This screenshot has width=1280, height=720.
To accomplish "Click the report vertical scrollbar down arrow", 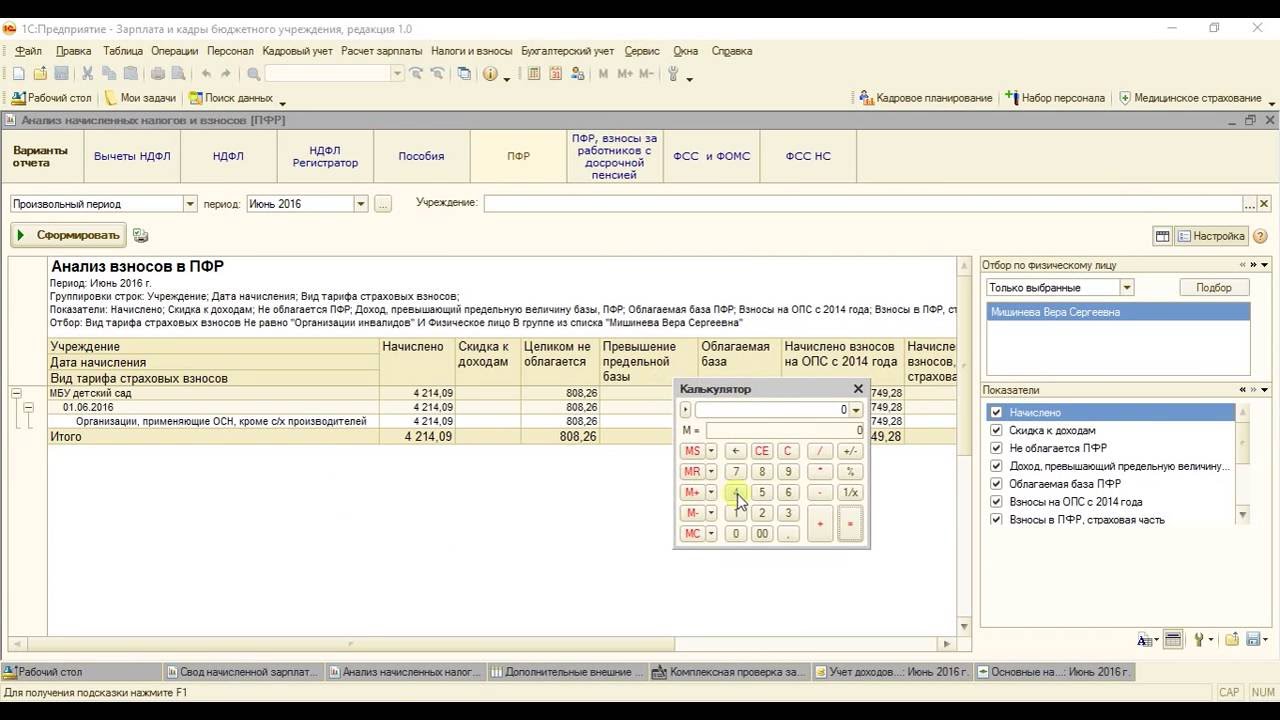I will [x=964, y=626].
